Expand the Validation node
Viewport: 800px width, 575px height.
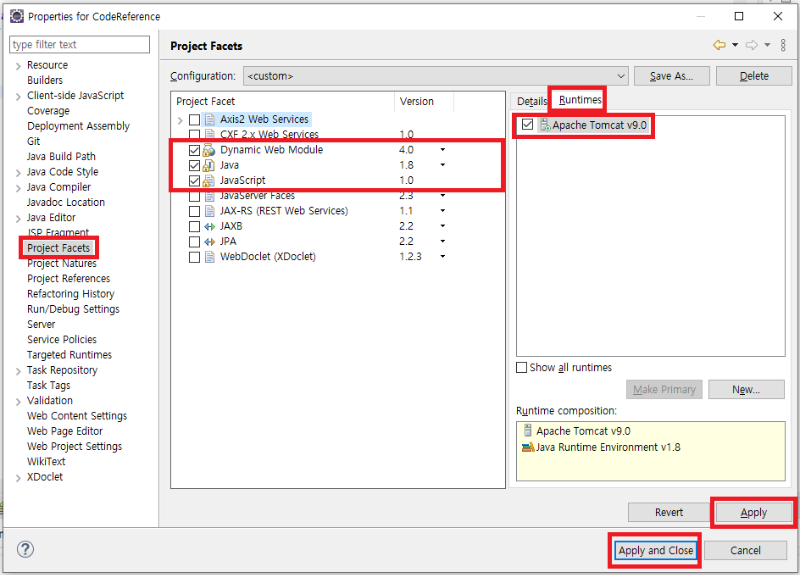18,402
